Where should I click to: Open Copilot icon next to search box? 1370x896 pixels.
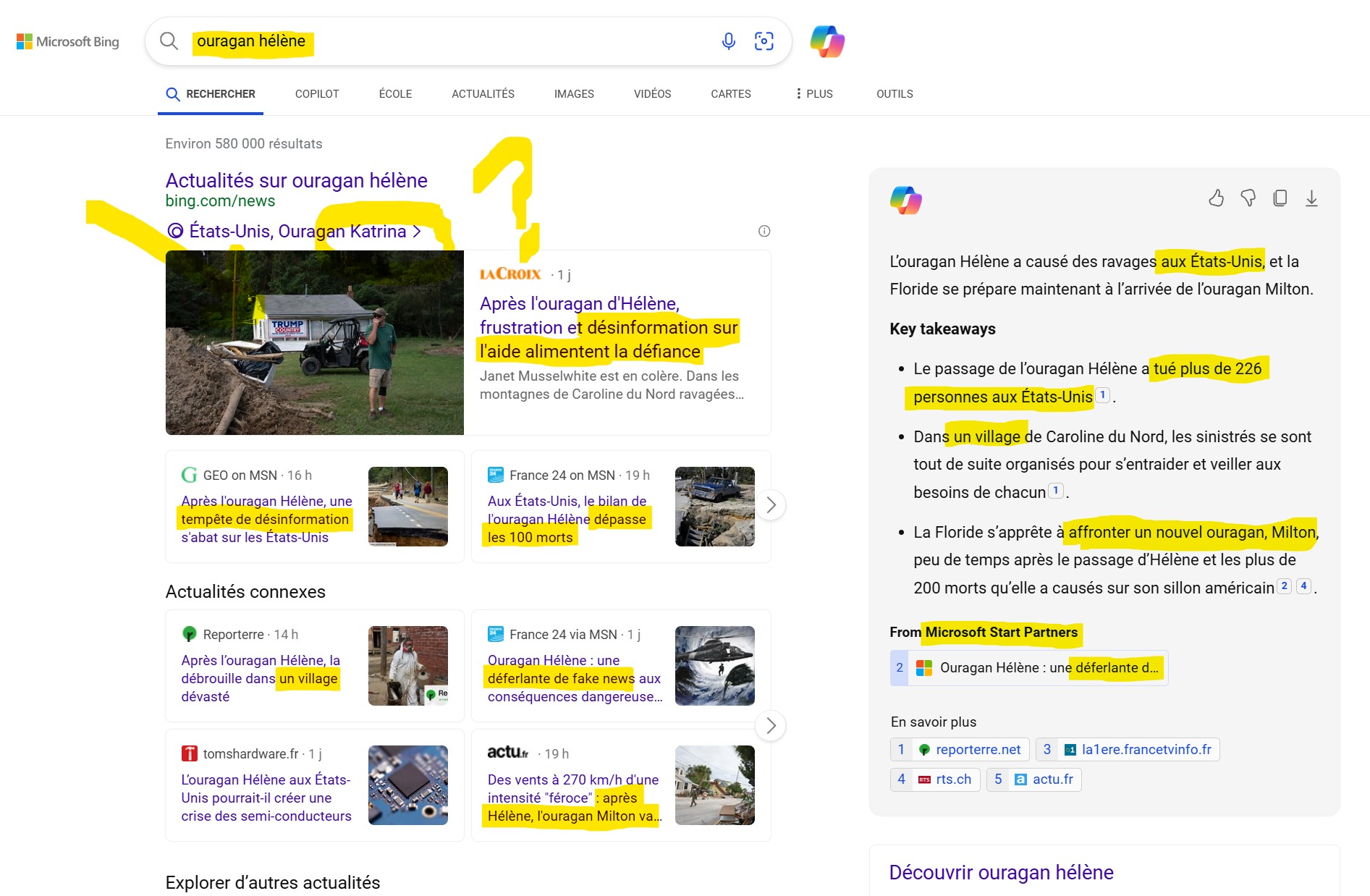point(827,41)
